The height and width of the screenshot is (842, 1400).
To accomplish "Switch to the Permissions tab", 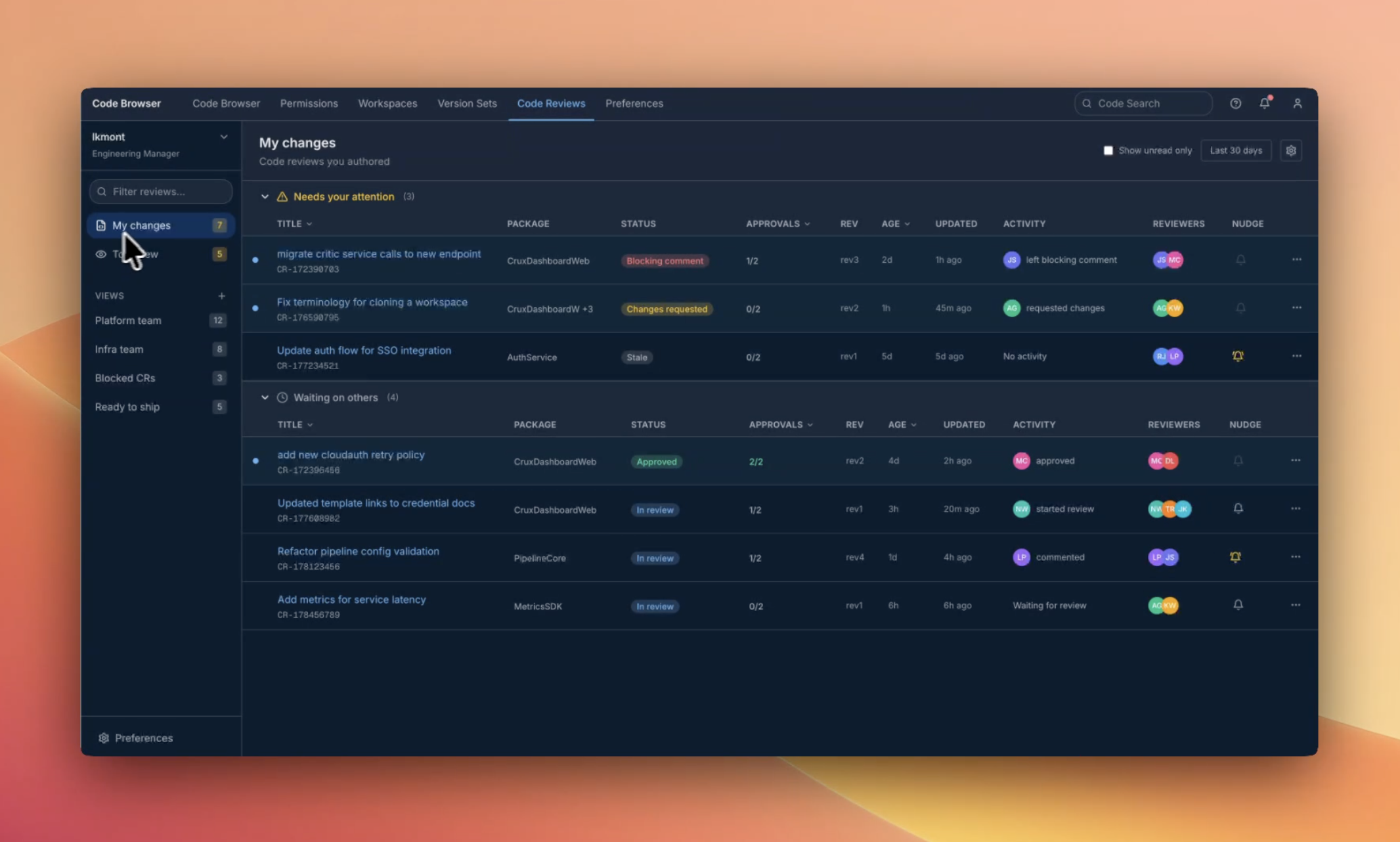I will 309,103.
